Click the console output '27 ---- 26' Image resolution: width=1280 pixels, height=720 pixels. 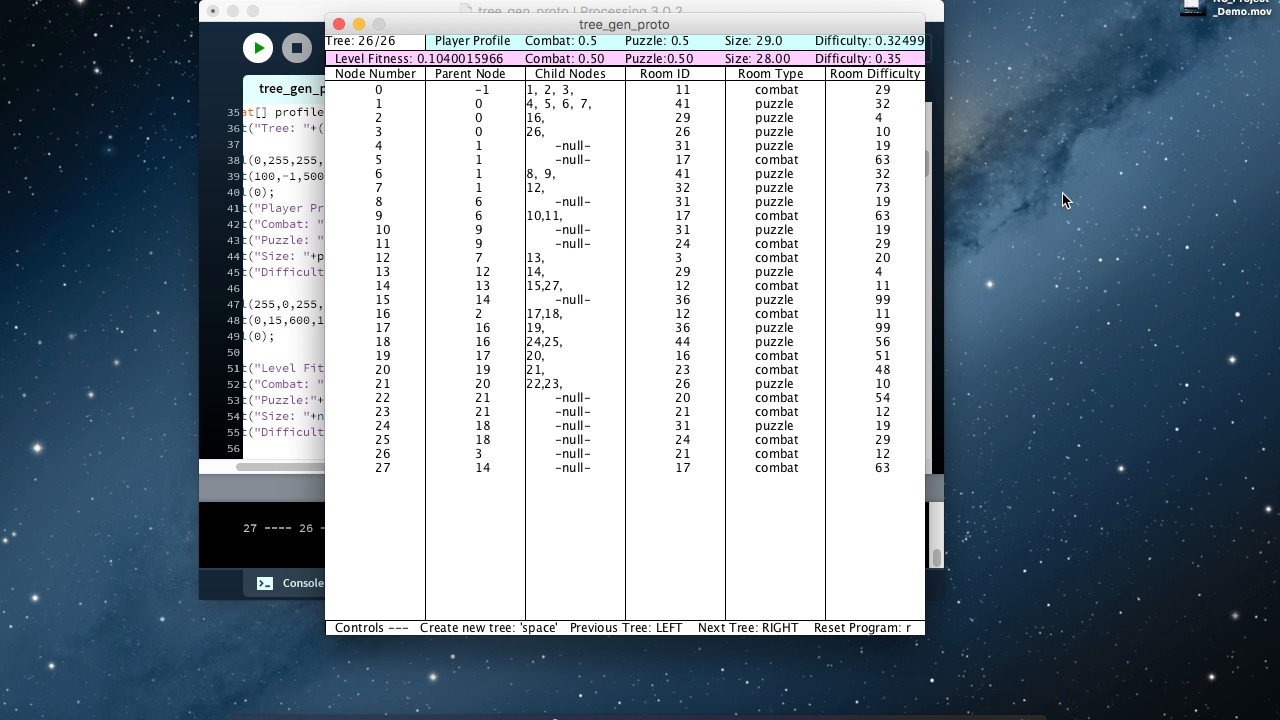click(280, 528)
